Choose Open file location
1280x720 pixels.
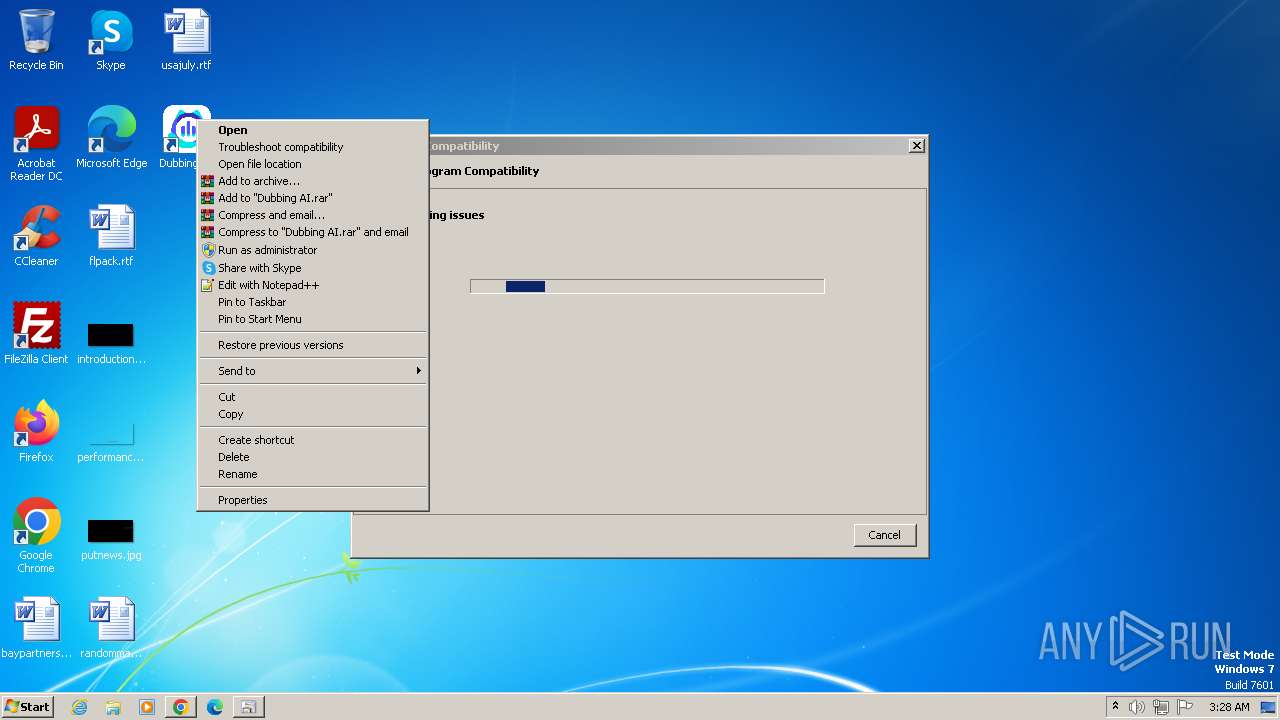313,164
